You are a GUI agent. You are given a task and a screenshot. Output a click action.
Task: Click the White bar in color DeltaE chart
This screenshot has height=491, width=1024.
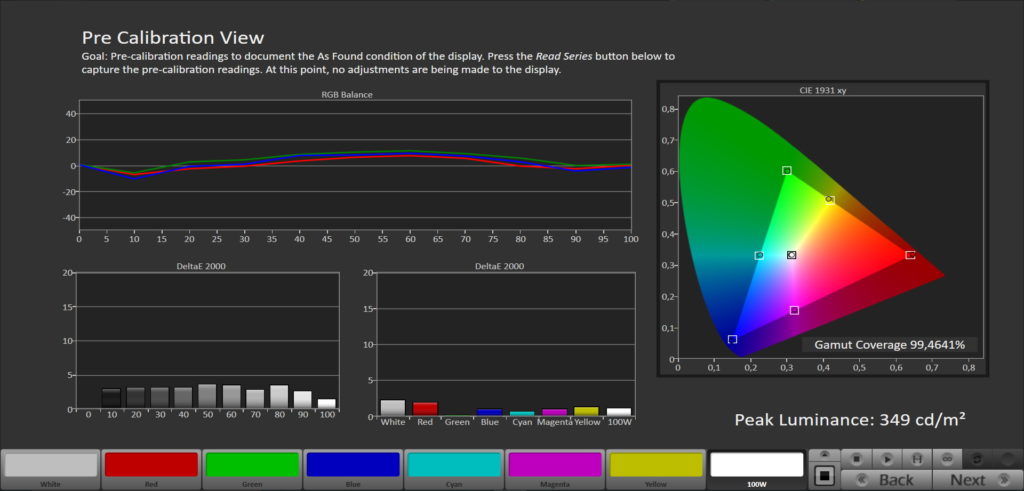393,408
